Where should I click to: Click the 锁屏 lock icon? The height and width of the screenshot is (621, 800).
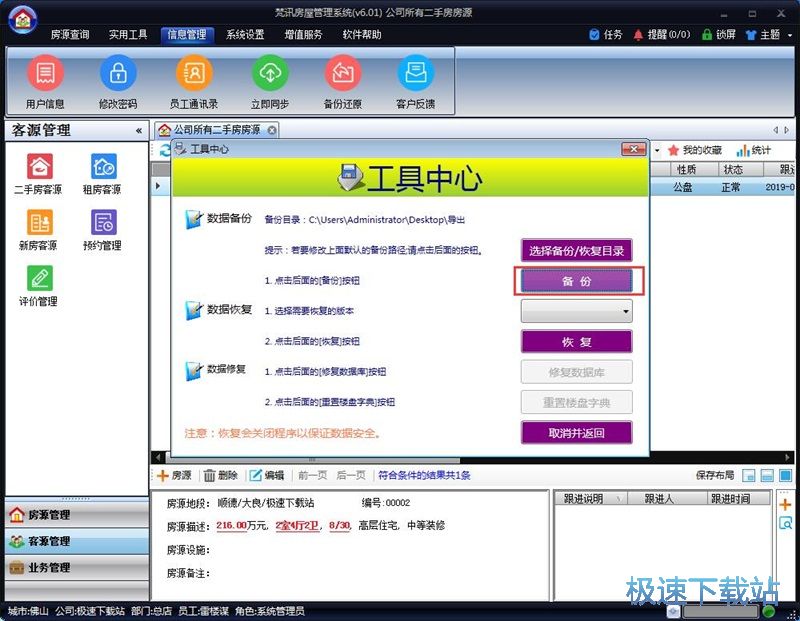707,35
